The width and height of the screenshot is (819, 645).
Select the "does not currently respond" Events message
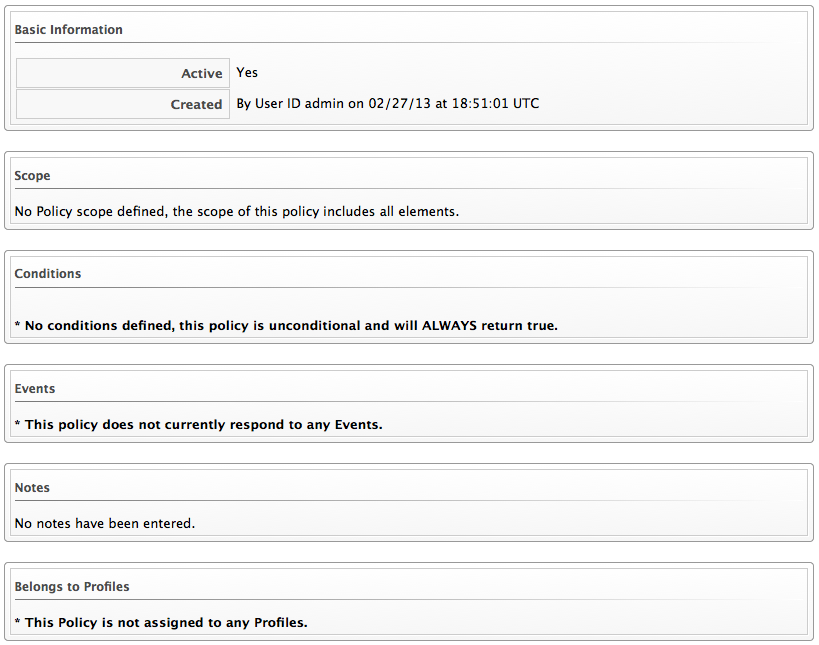198,425
